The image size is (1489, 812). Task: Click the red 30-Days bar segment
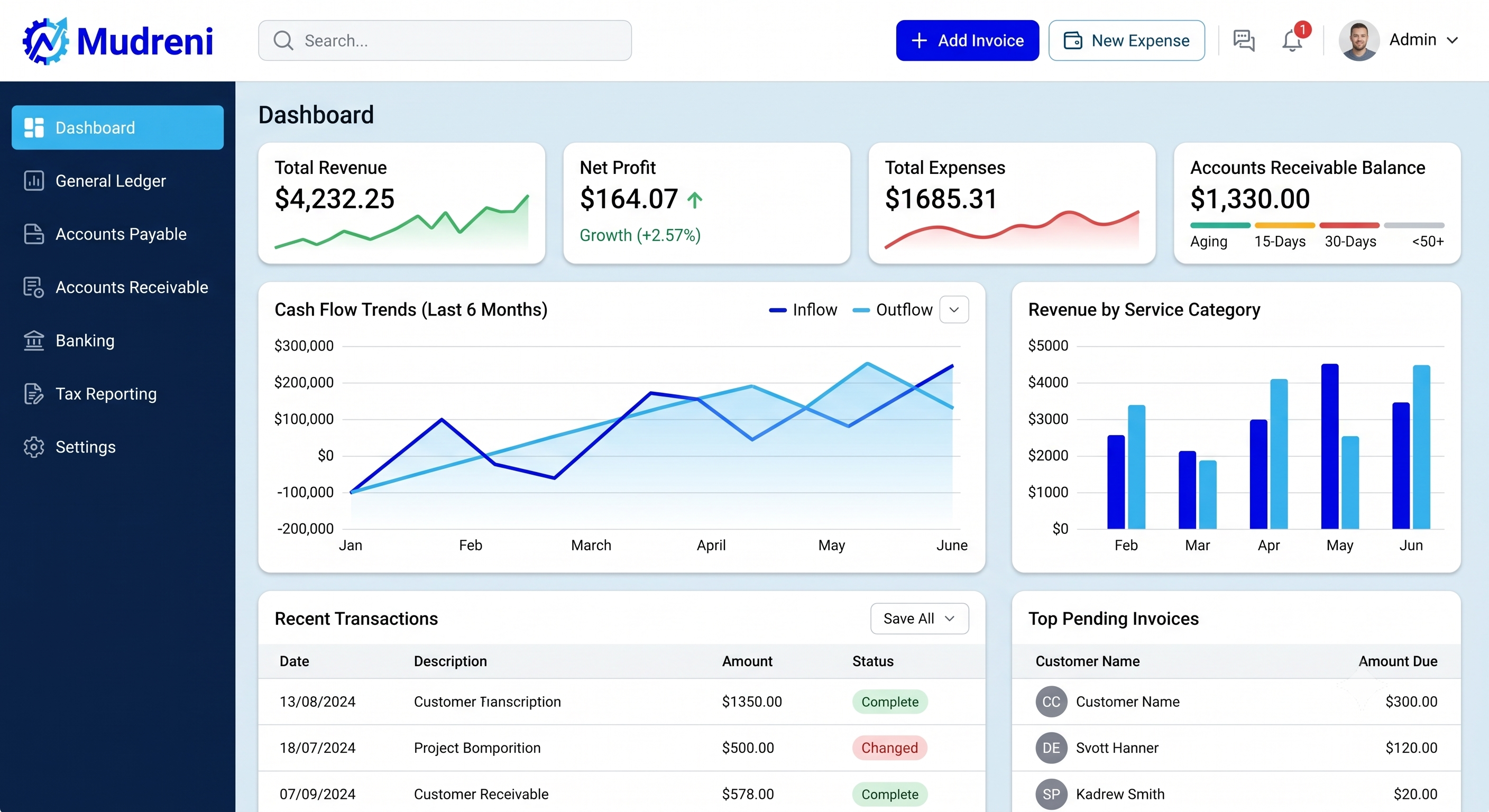1350,225
